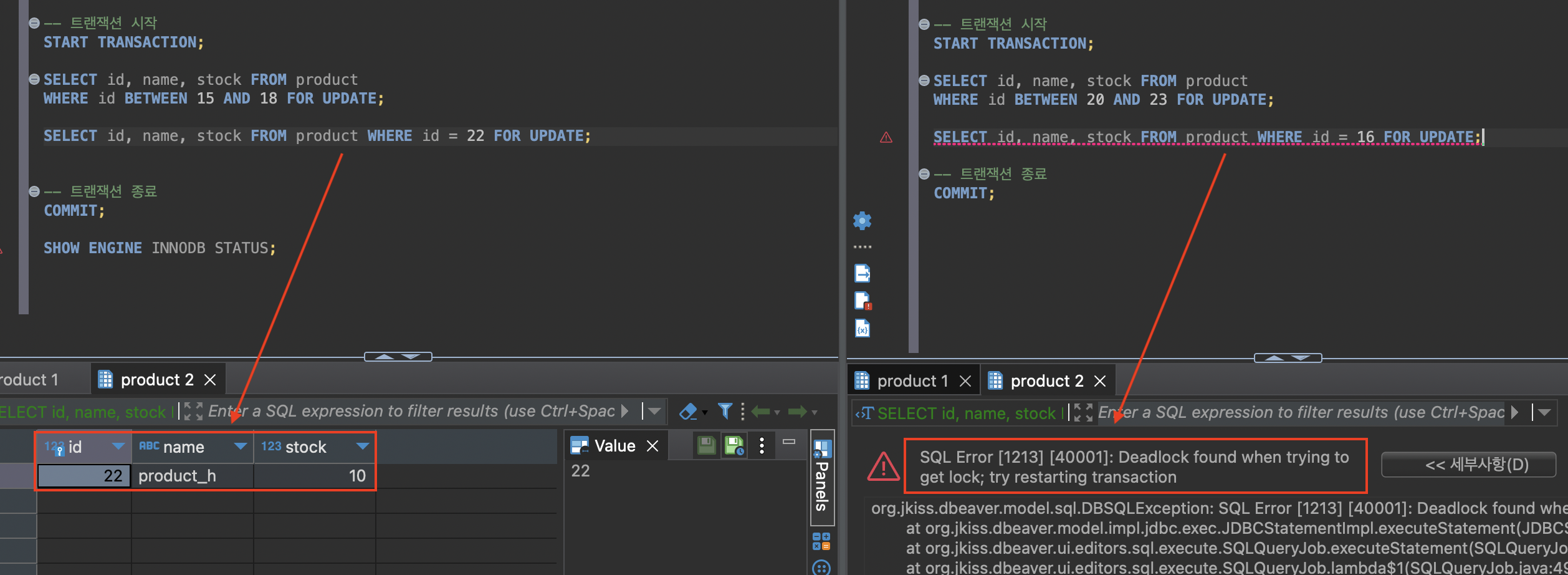
Task: Open the error log page icon with red badge
Action: tap(863, 301)
